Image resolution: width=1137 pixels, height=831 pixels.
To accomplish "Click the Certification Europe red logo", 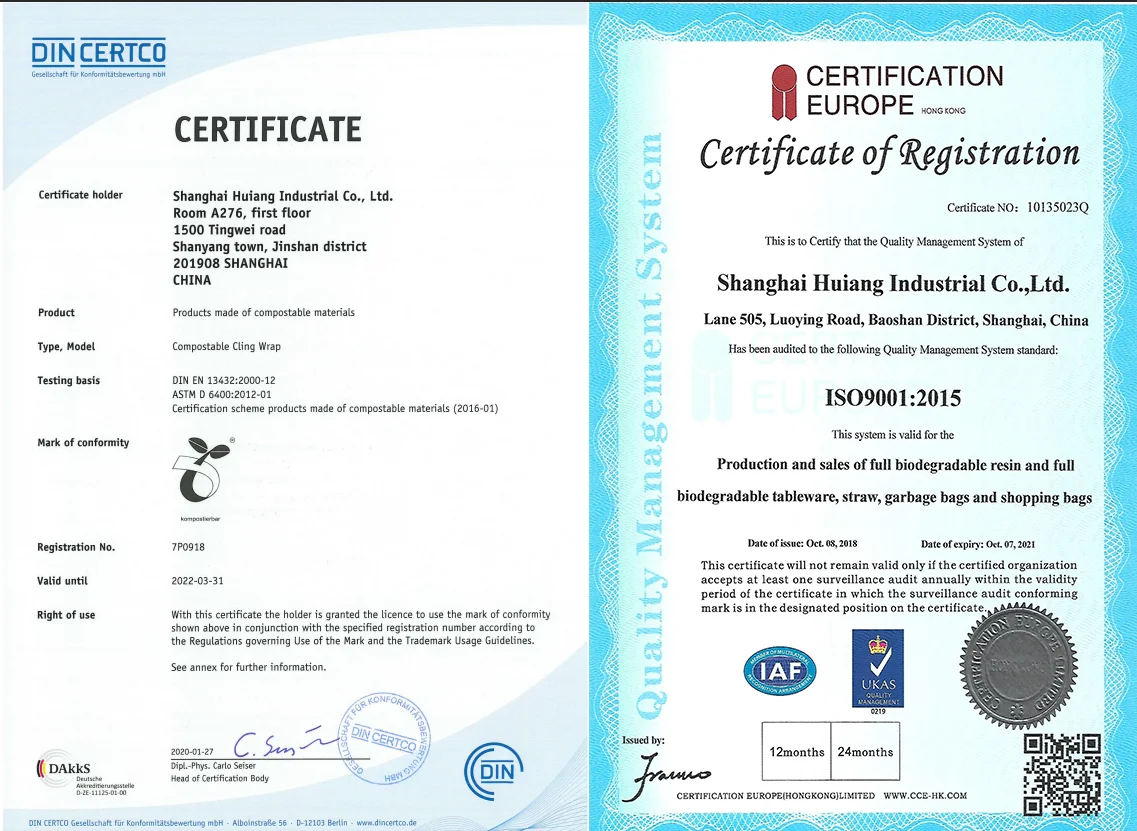I will [787, 91].
